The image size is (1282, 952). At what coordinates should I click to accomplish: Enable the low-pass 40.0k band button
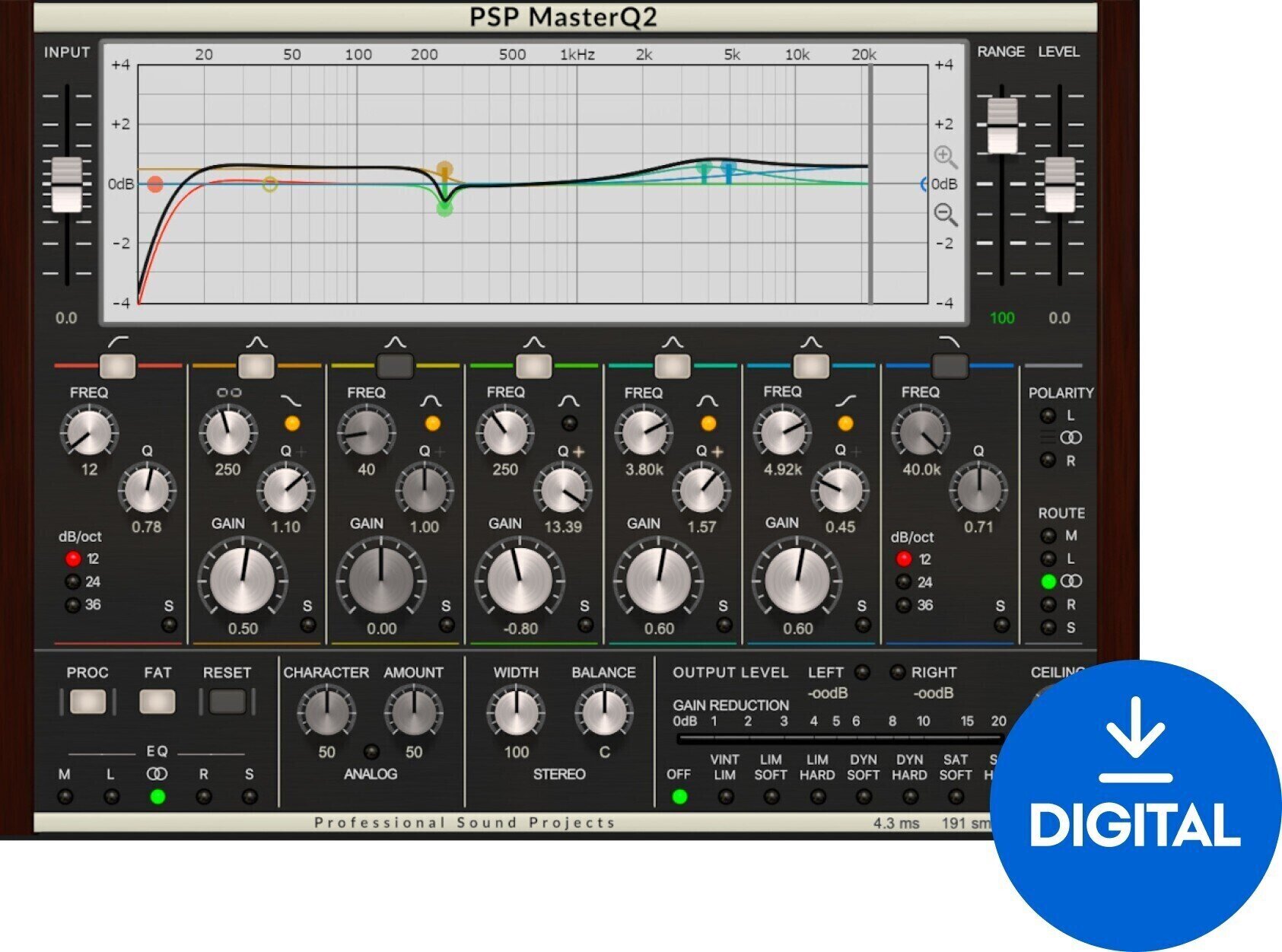[x=950, y=366]
